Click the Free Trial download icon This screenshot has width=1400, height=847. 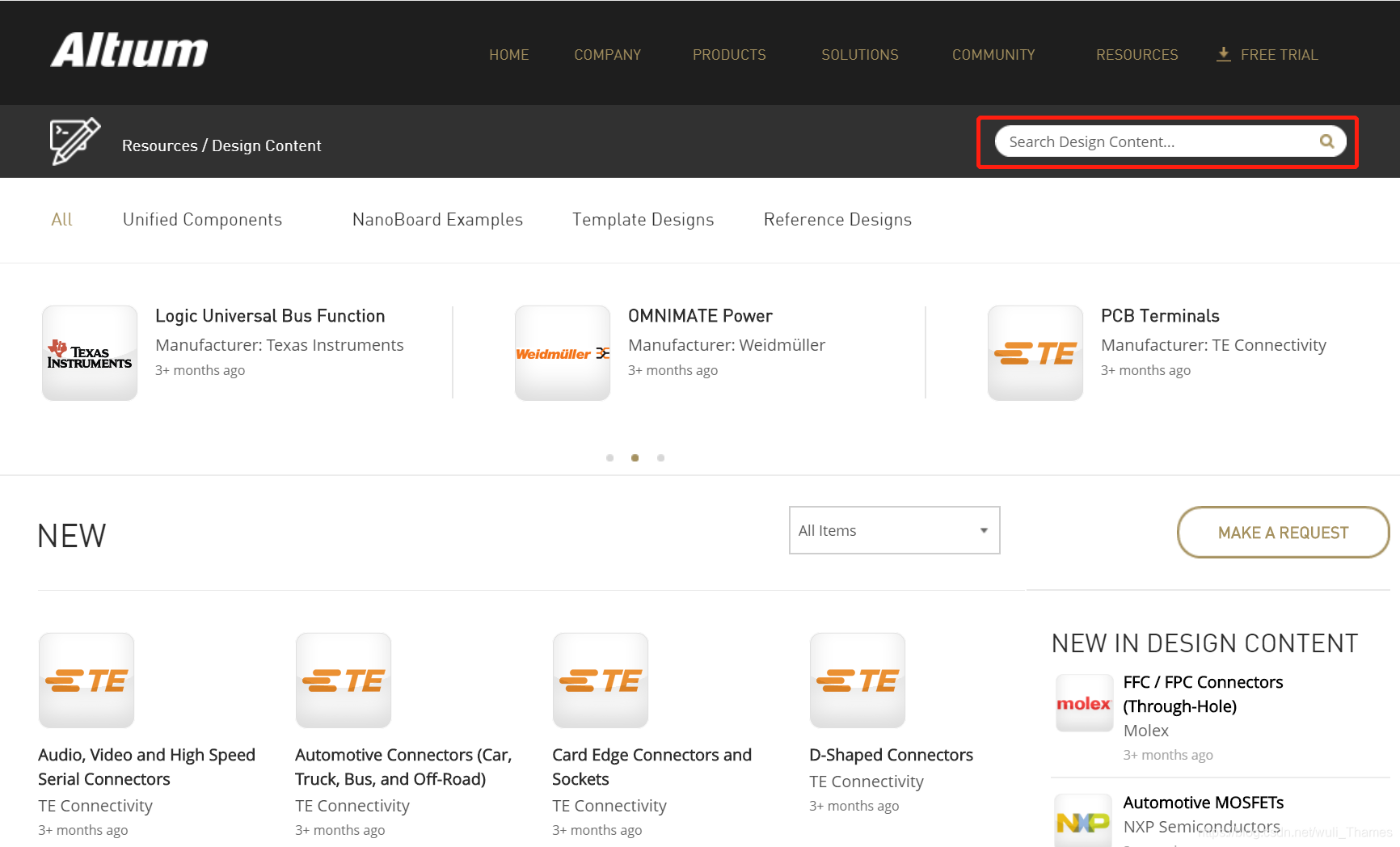[x=1224, y=54]
